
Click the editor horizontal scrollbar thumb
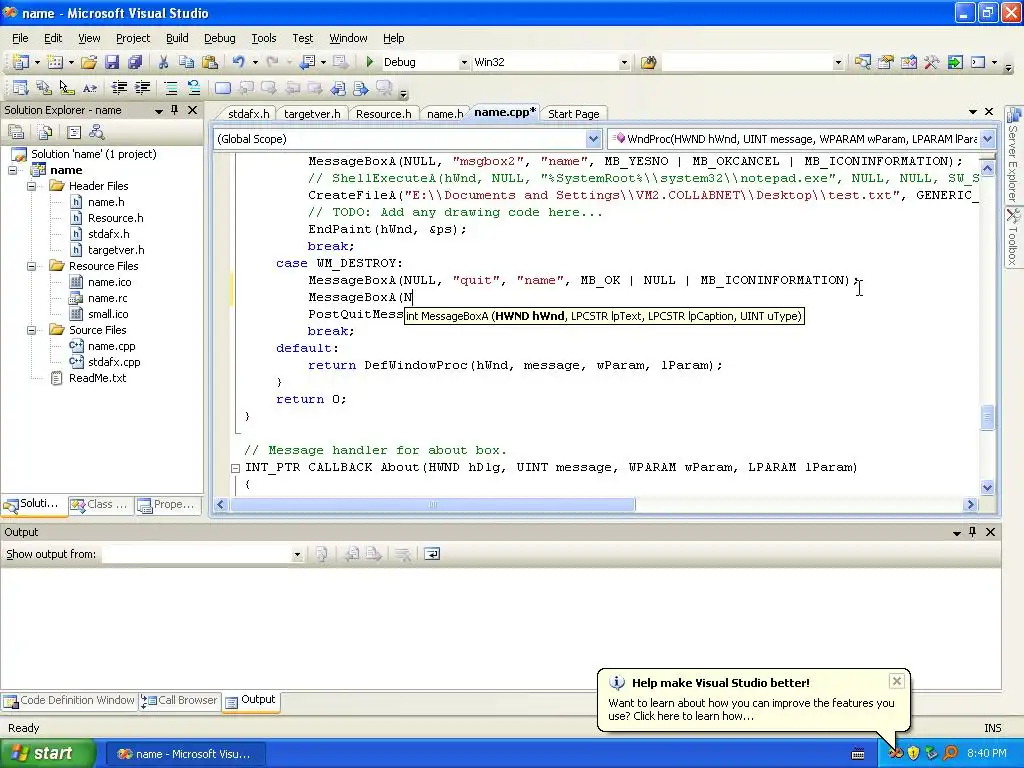tap(432, 505)
